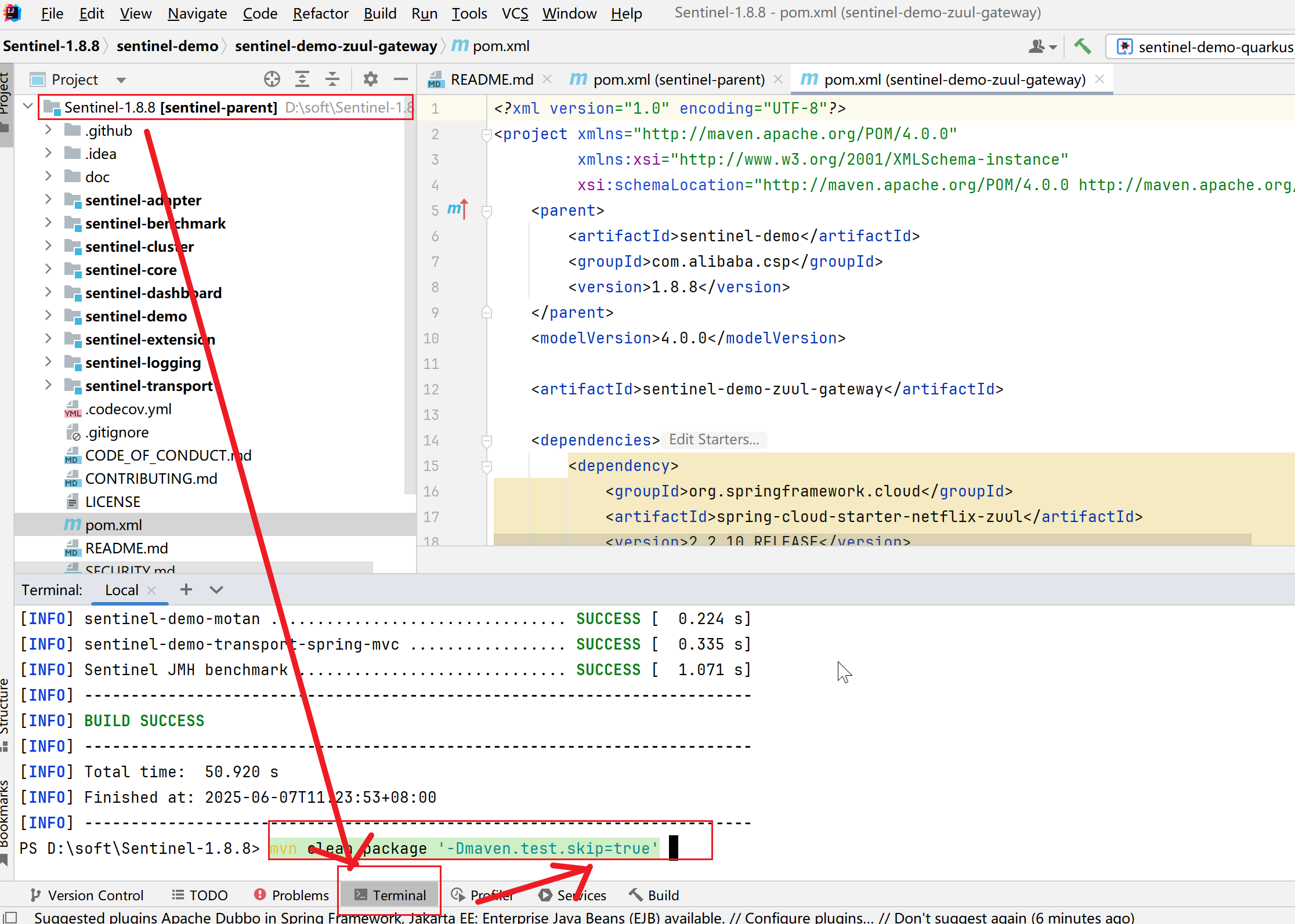Open the Refactor menu
The width and height of the screenshot is (1295, 924).
tap(320, 13)
